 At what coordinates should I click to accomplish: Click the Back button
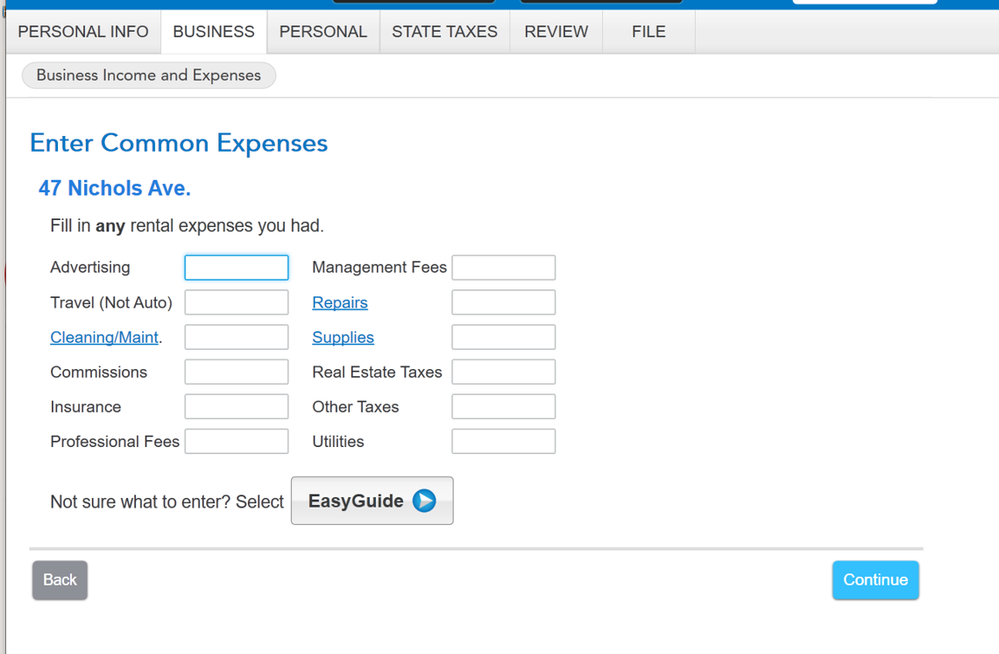click(x=60, y=580)
